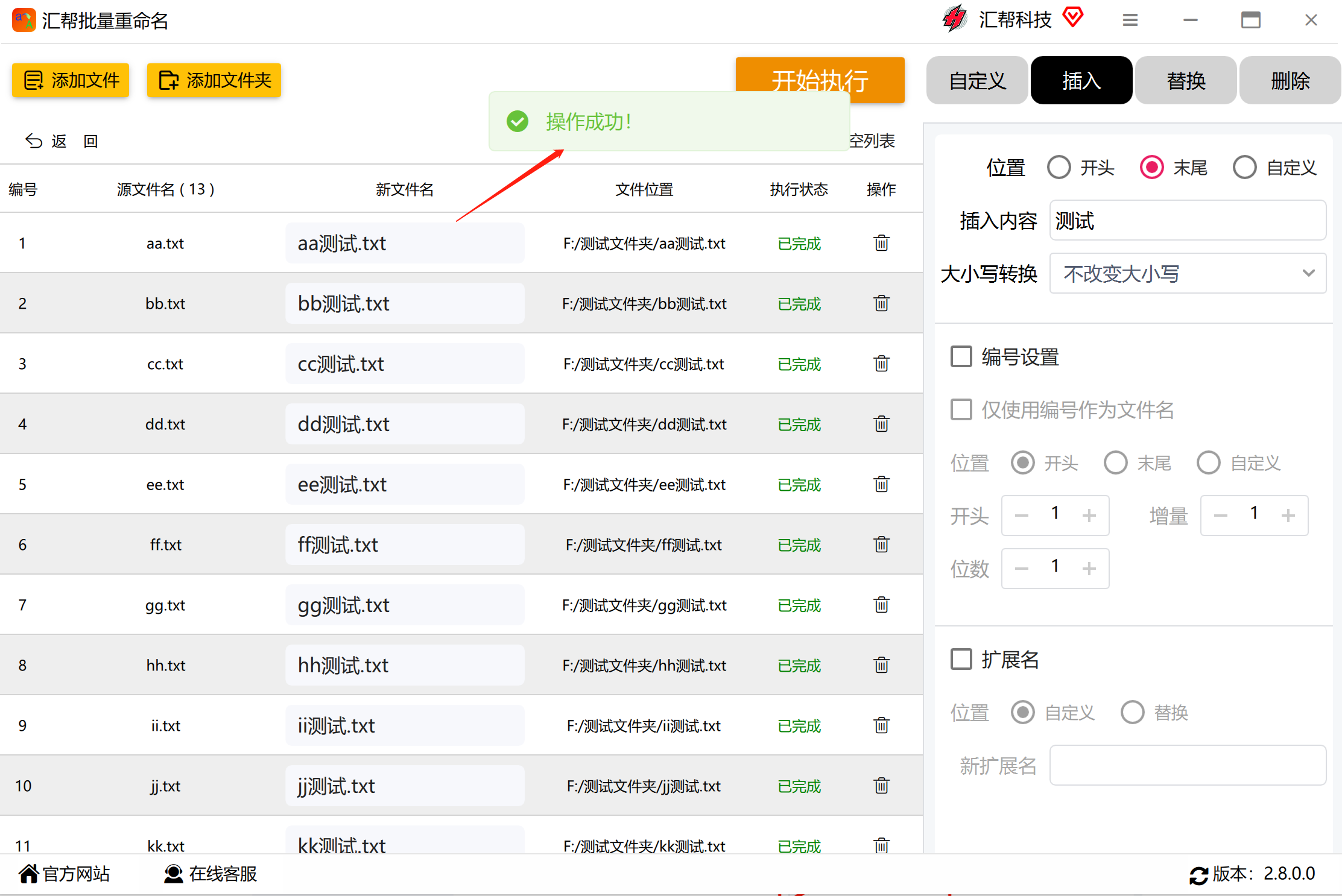1342x896 pixels.
Task: Click the 新扩展名 input field
Action: [1188, 765]
